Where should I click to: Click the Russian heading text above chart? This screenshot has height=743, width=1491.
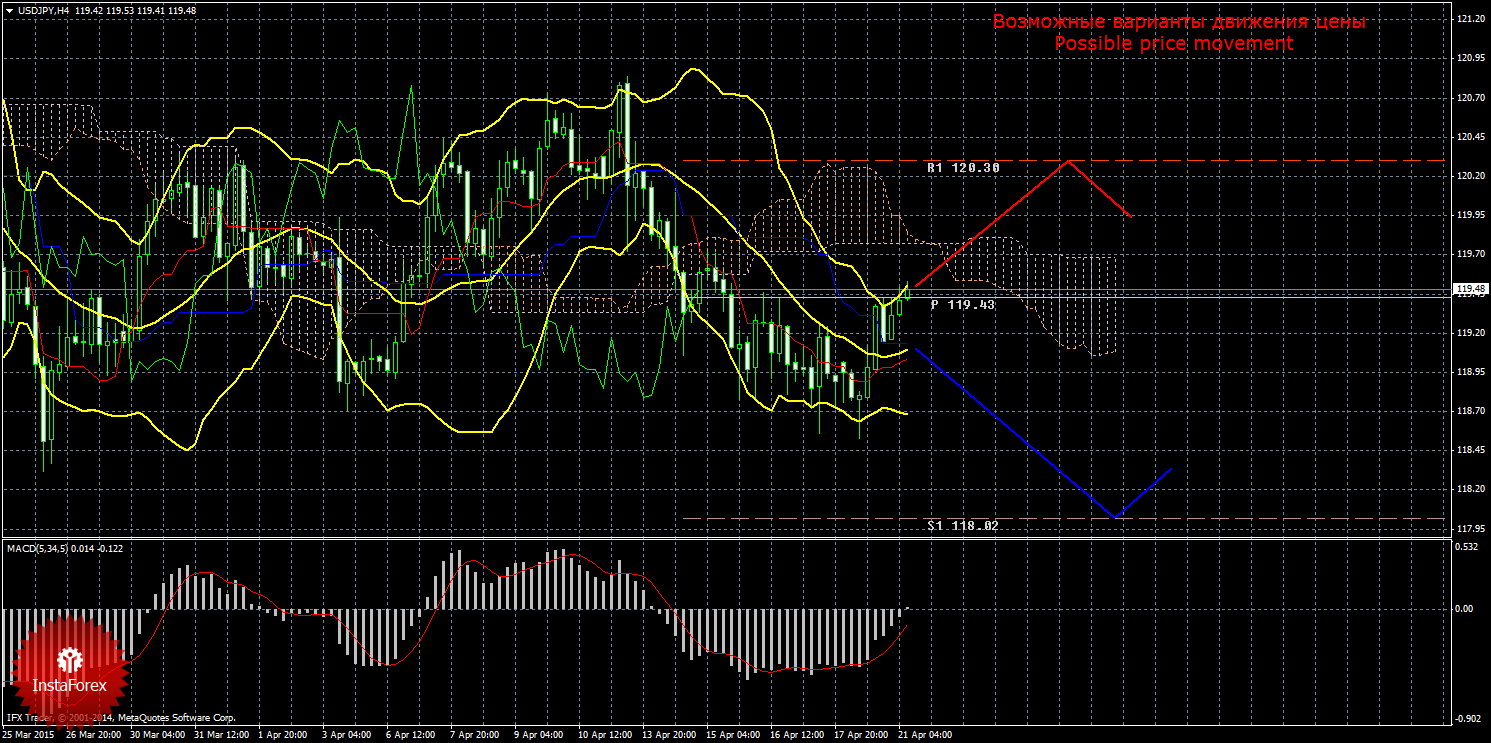tap(1178, 22)
